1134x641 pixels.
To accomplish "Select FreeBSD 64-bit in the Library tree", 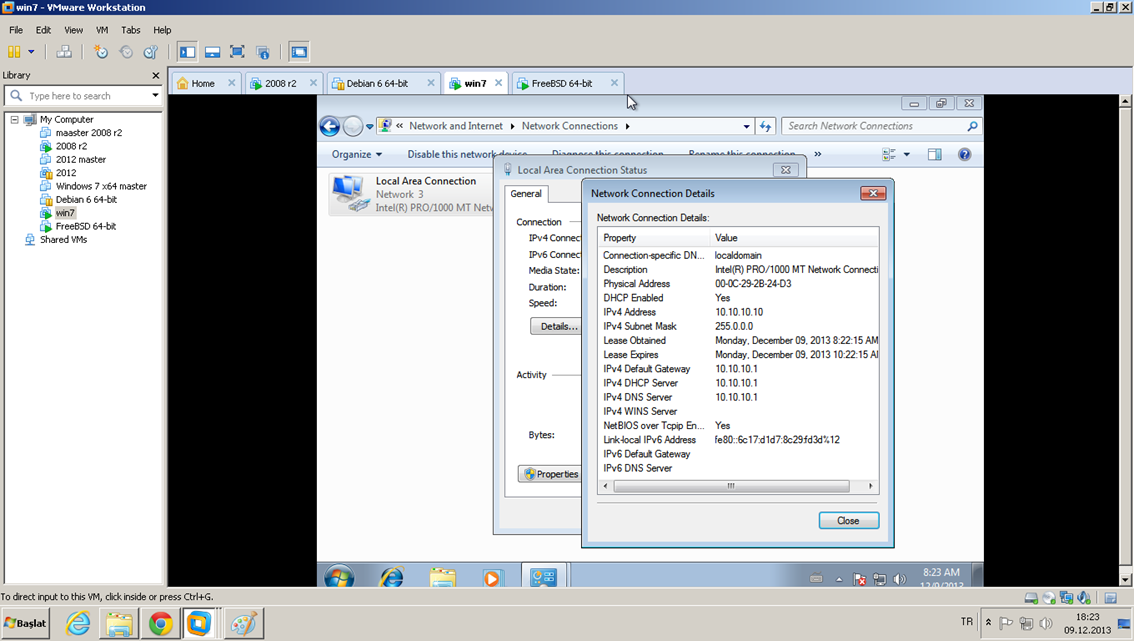I will [x=85, y=226].
